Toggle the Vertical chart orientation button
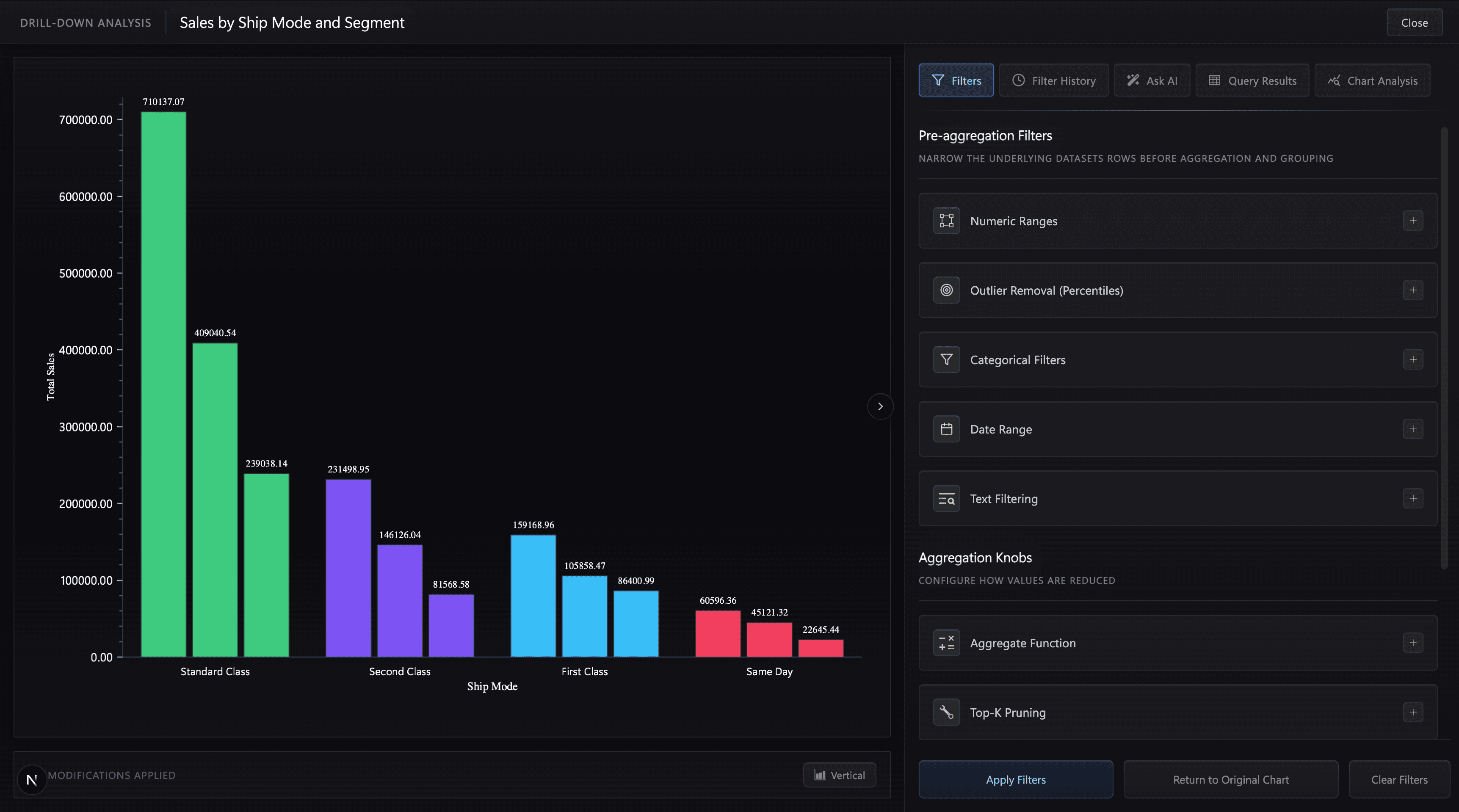The height and width of the screenshot is (812, 1459). (x=840, y=775)
